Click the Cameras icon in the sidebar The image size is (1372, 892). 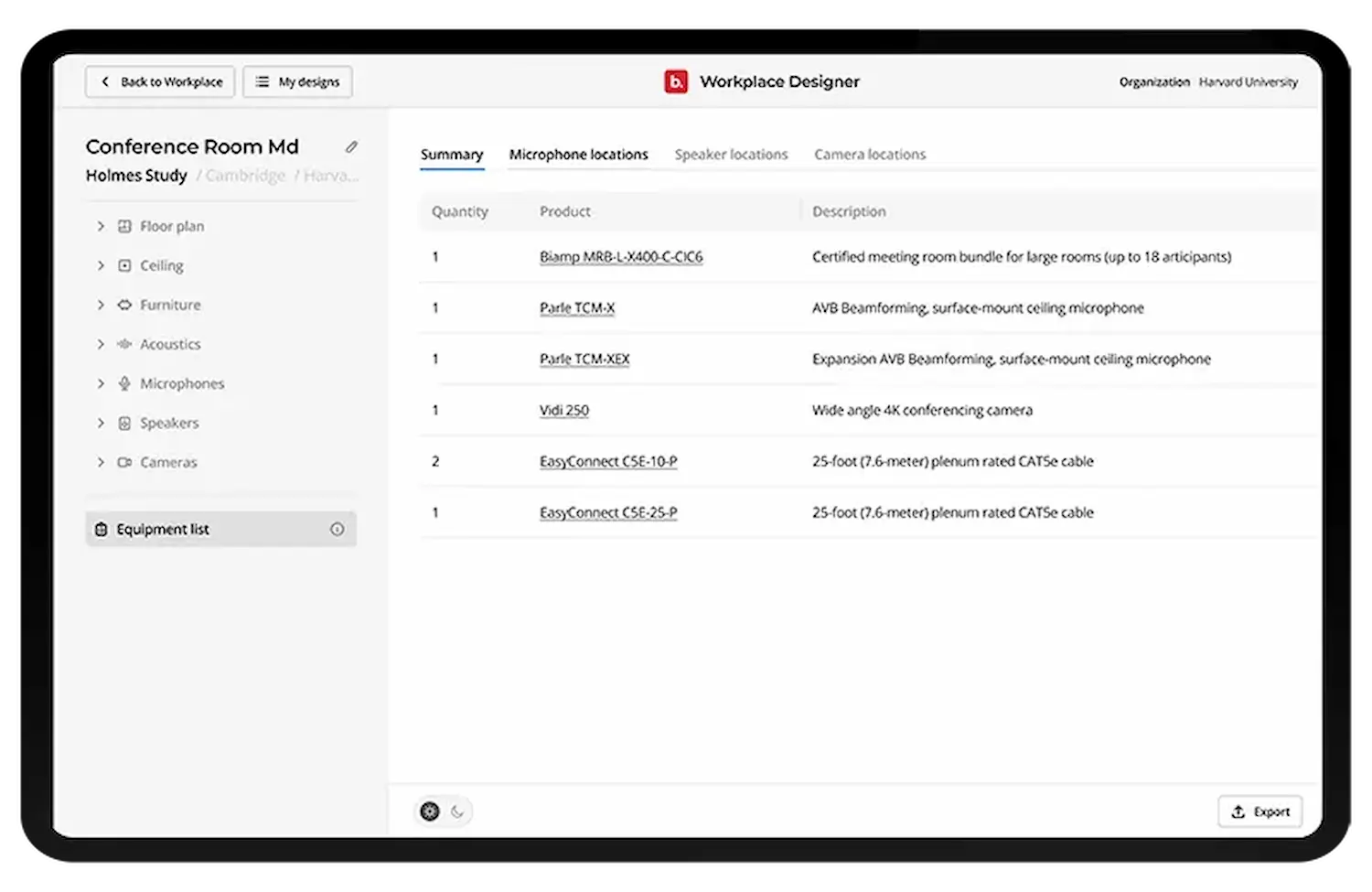pos(124,463)
